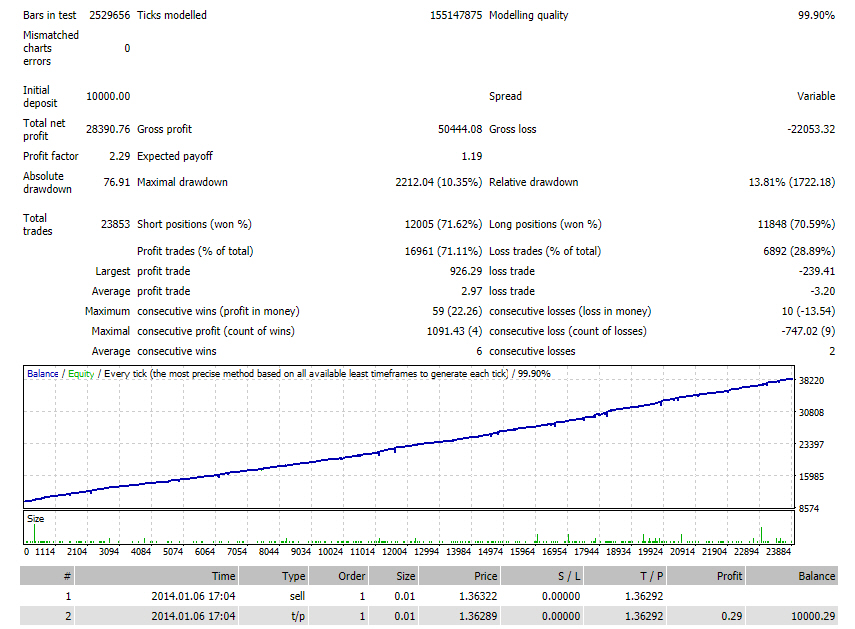Click the Absolute drawdown value 76.91
This screenshot has height=629, width=855.
pyautogui.click(x=117, y=182)
